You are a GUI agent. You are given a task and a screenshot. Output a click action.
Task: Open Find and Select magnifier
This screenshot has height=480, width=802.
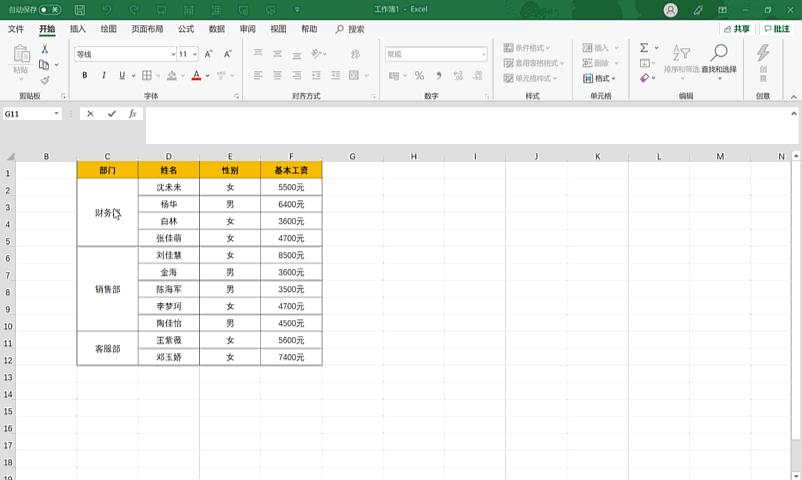[718, 59]
